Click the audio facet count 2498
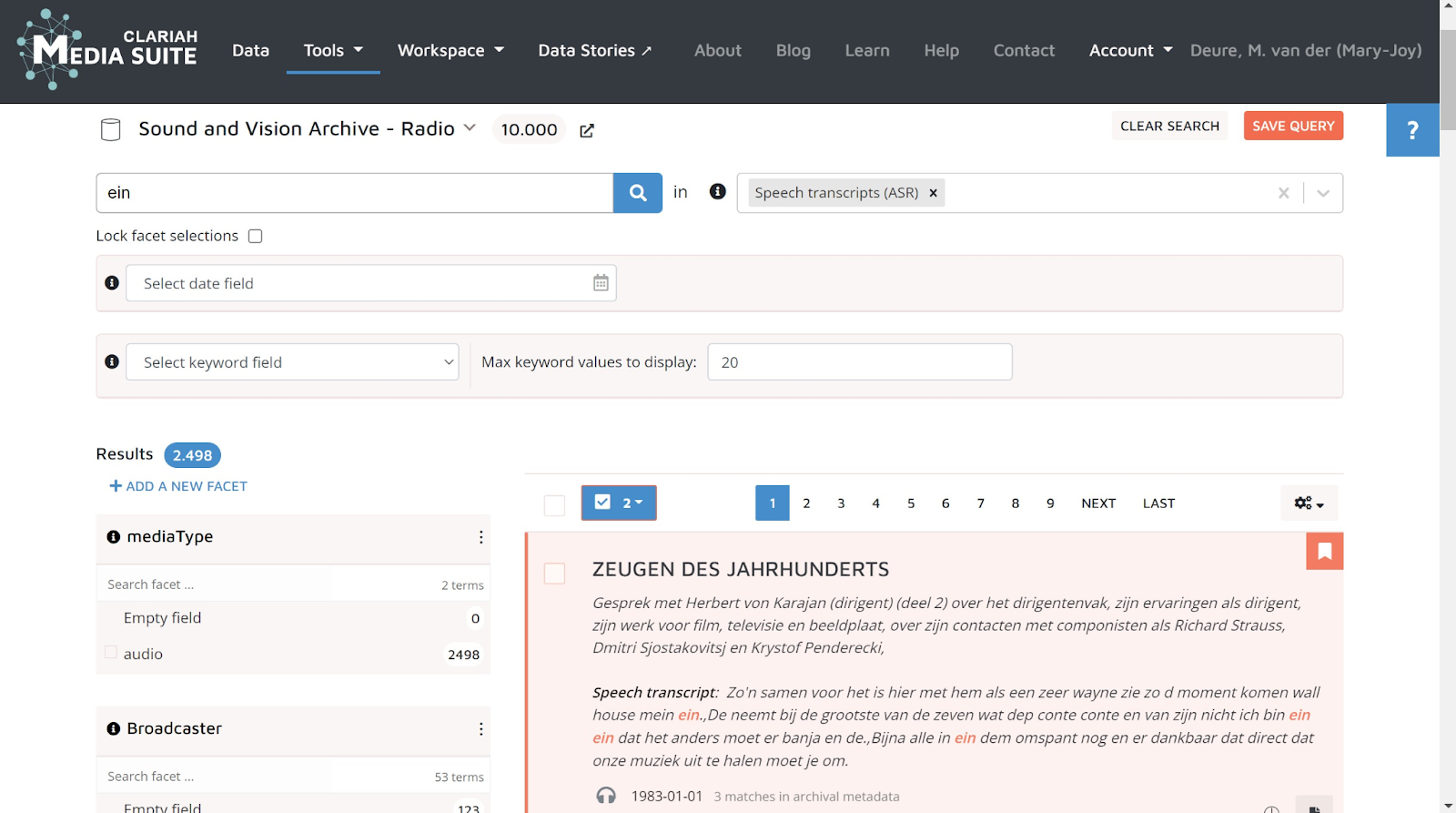This screenshot has height=813, width=1456. pos(463,655)
